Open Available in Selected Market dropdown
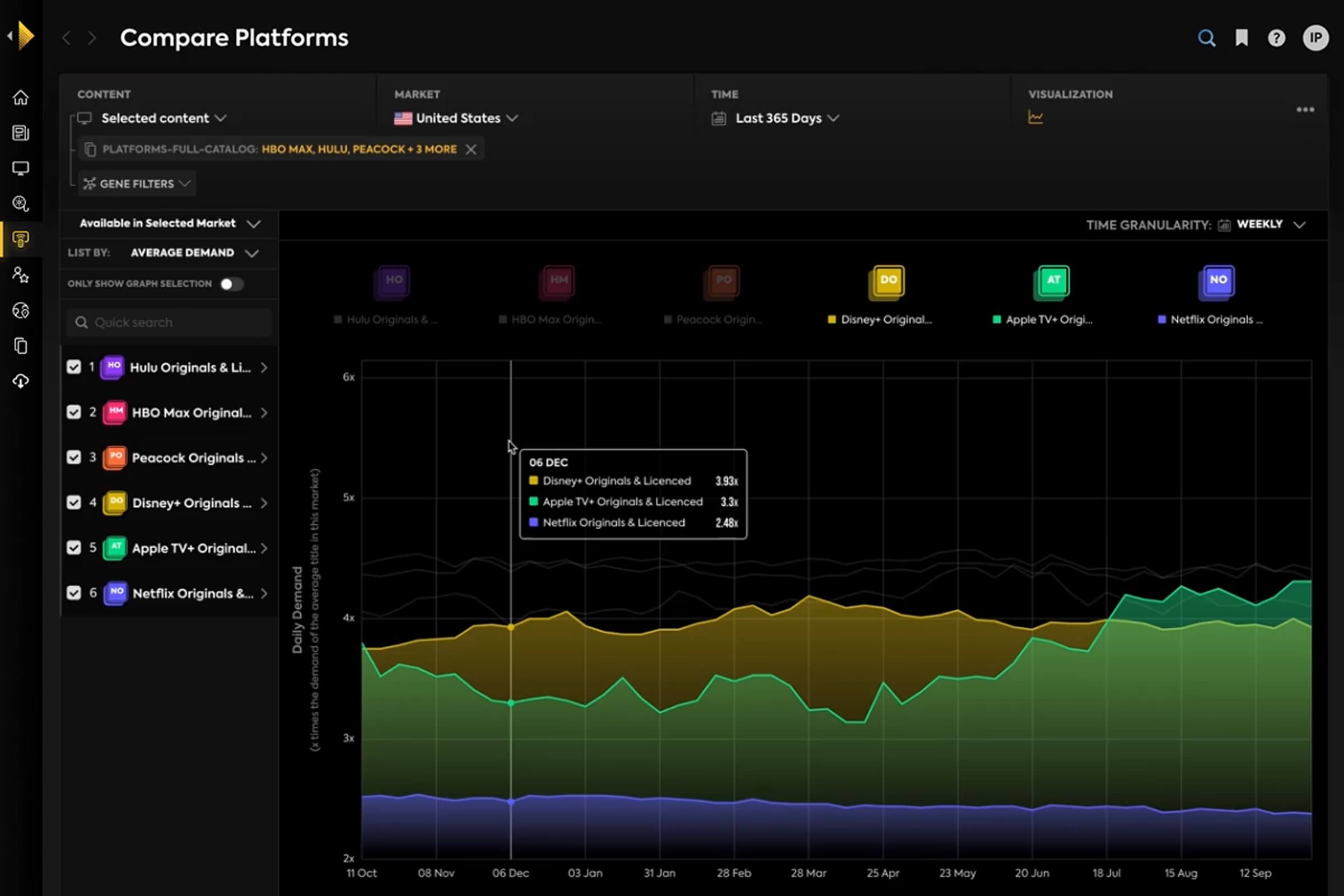 click(x=169, y=223)
